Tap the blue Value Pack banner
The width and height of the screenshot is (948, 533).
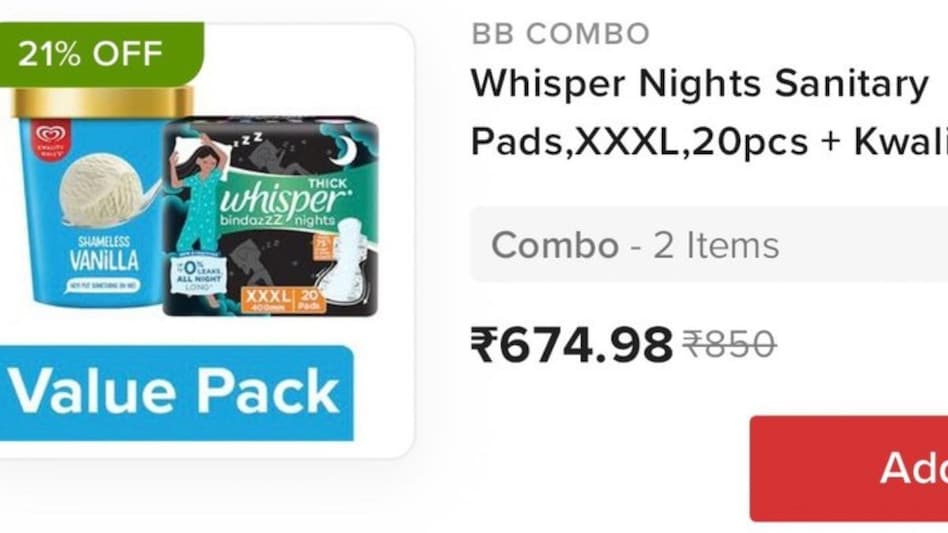click(x=176, y=393)
